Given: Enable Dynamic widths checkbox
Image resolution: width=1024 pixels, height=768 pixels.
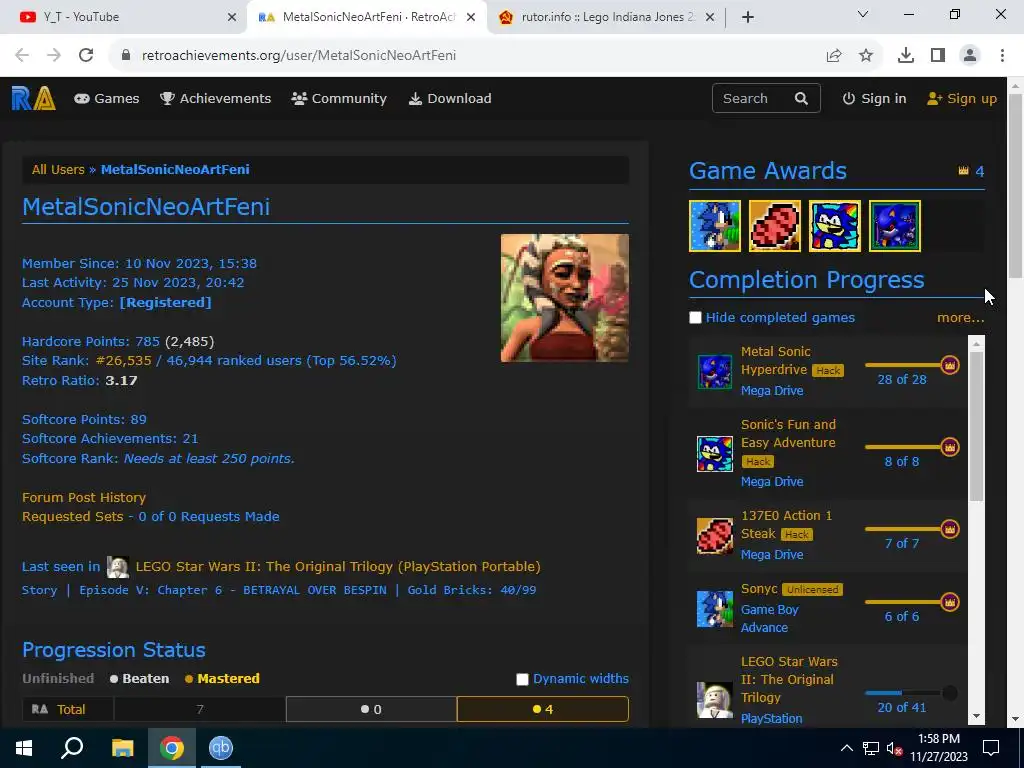Looking at the screenshot, I should point(522,679).
